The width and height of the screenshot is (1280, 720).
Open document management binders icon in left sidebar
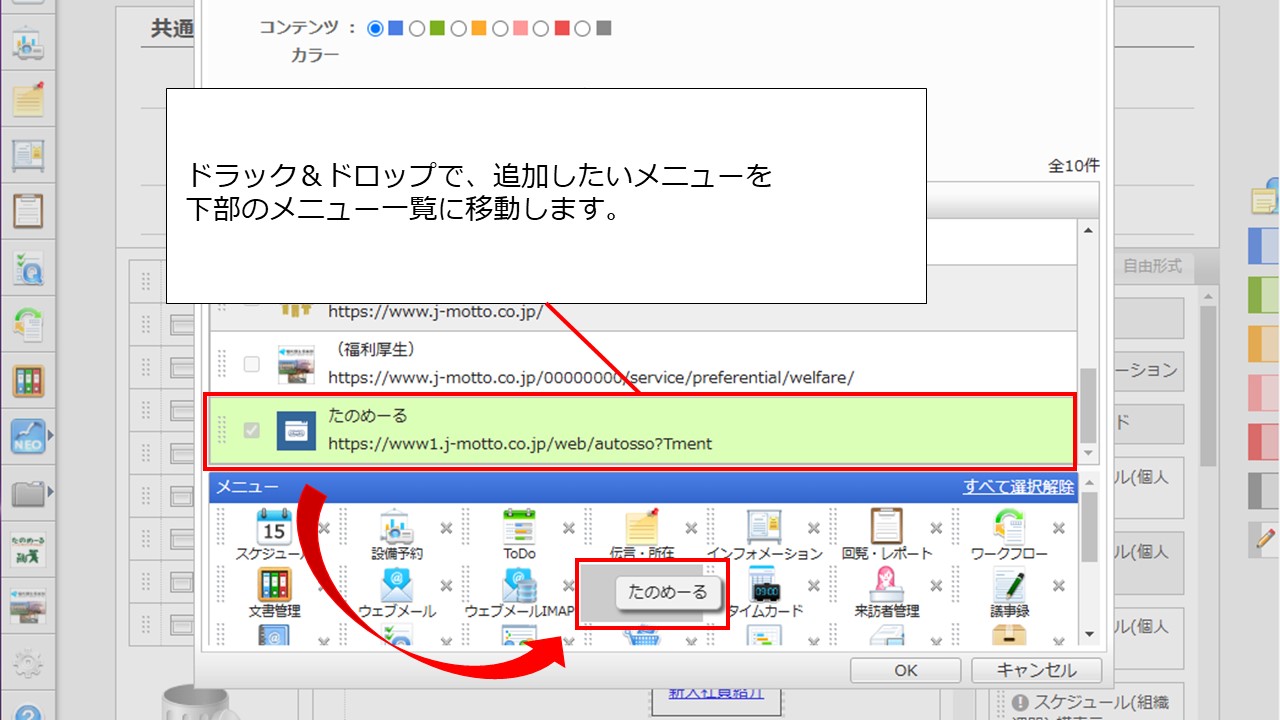(27, 381)
